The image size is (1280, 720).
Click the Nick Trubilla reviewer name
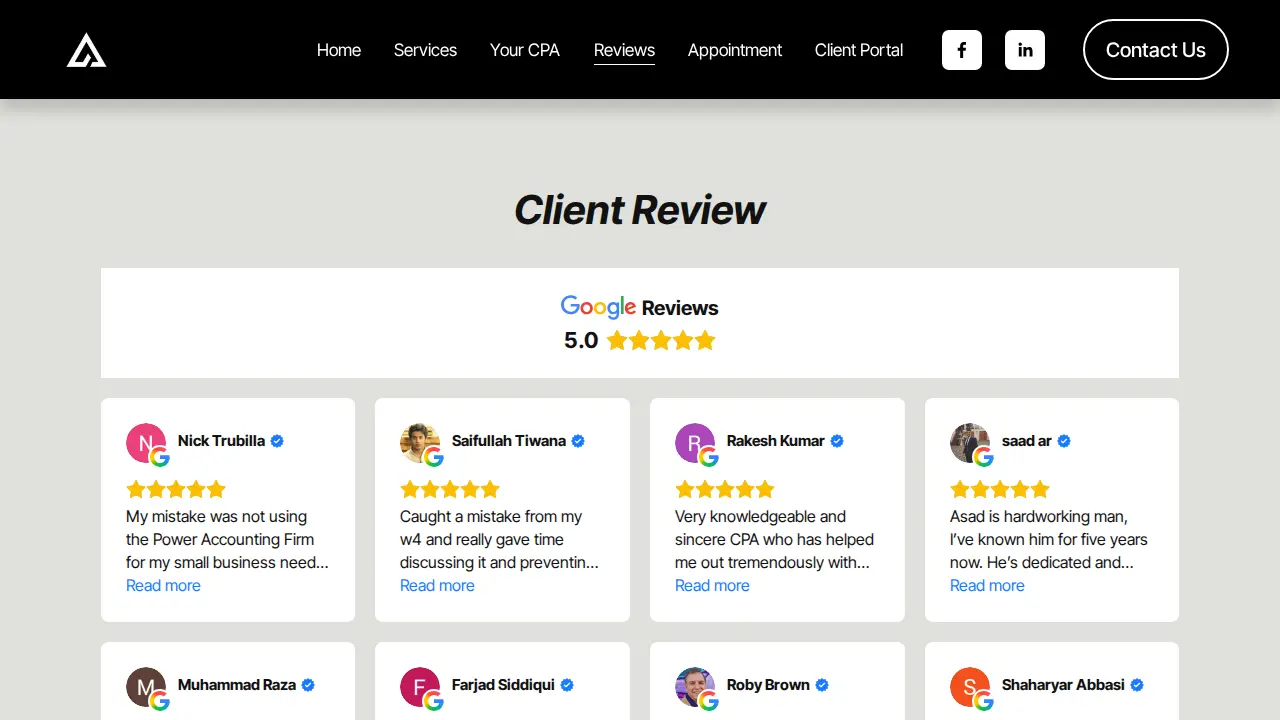click(x=221, y=441)
